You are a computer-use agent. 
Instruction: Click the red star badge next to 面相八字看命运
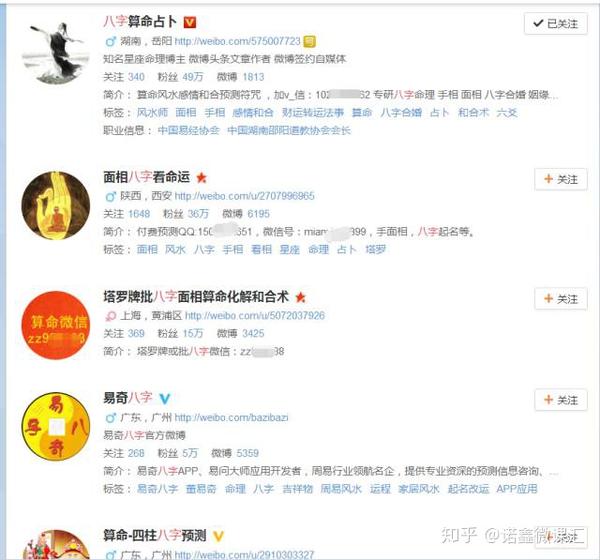[x=201, y=178]
